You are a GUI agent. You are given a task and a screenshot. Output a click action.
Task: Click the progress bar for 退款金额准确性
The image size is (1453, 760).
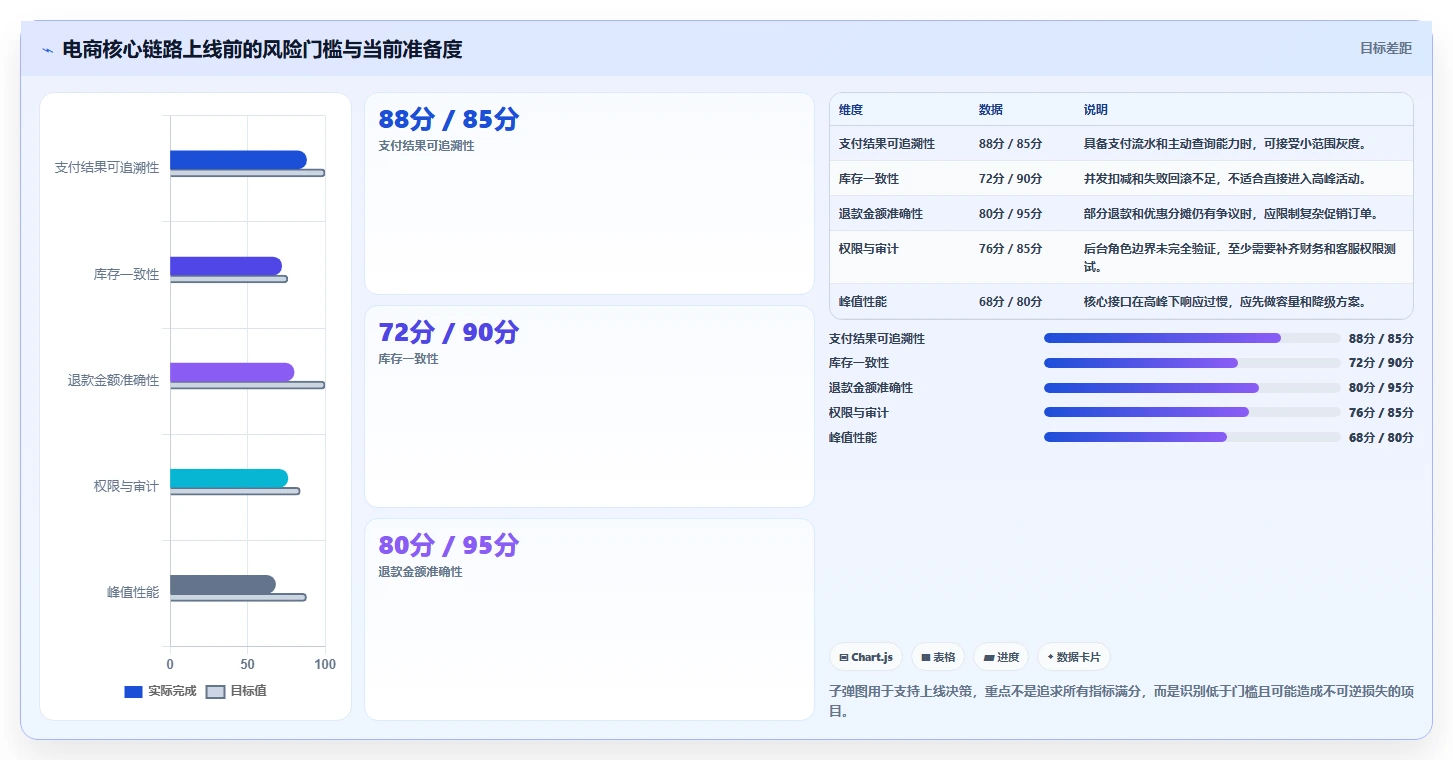(x=1192, y=388)
